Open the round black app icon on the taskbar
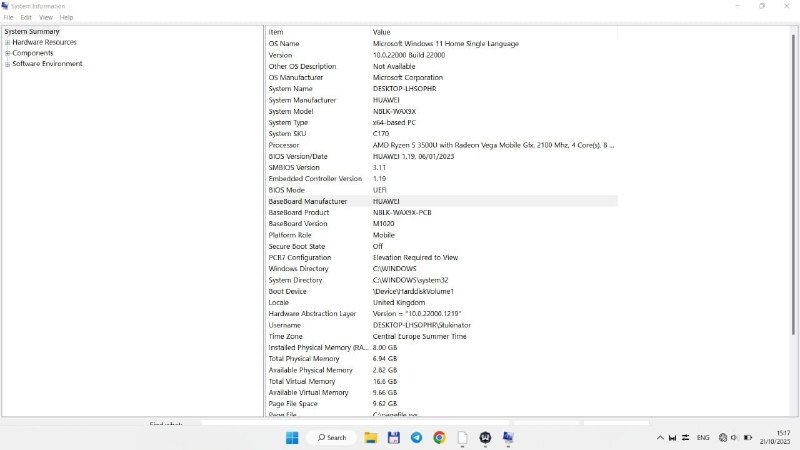 point(485,438)
